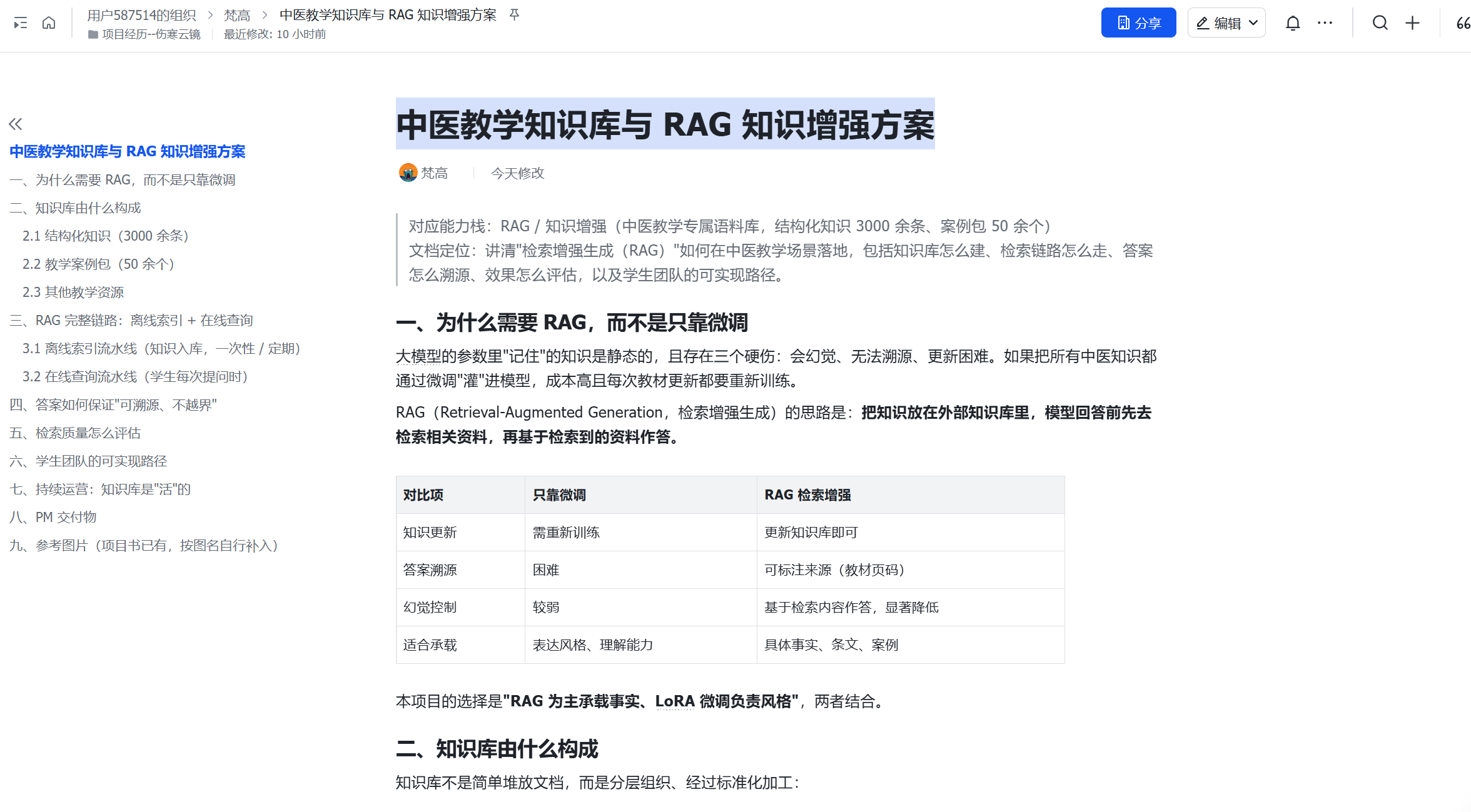
Task: Click the blue 分享 share button
Action: (1138, 23)
